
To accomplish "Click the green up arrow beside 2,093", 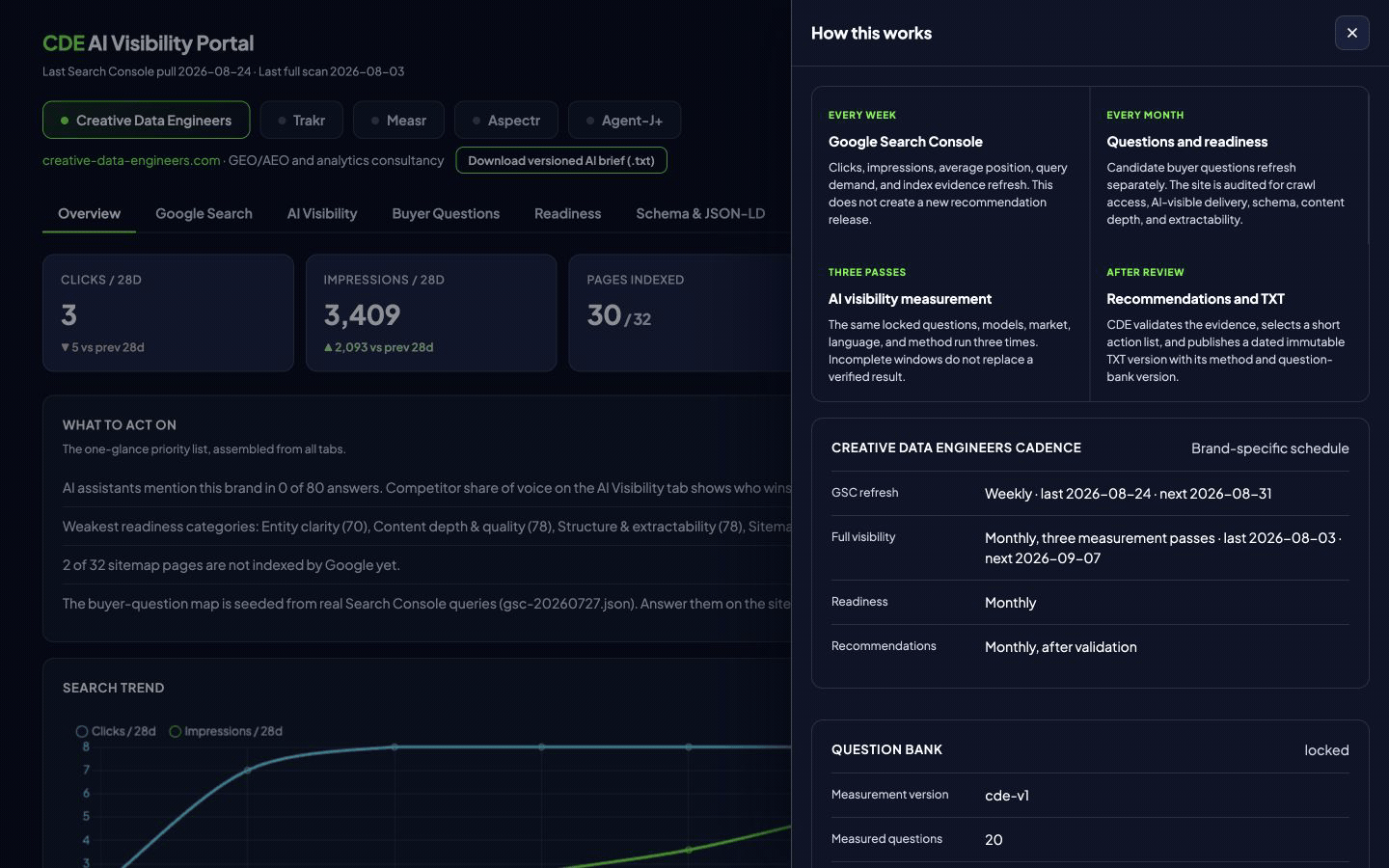I will [328, 347].
